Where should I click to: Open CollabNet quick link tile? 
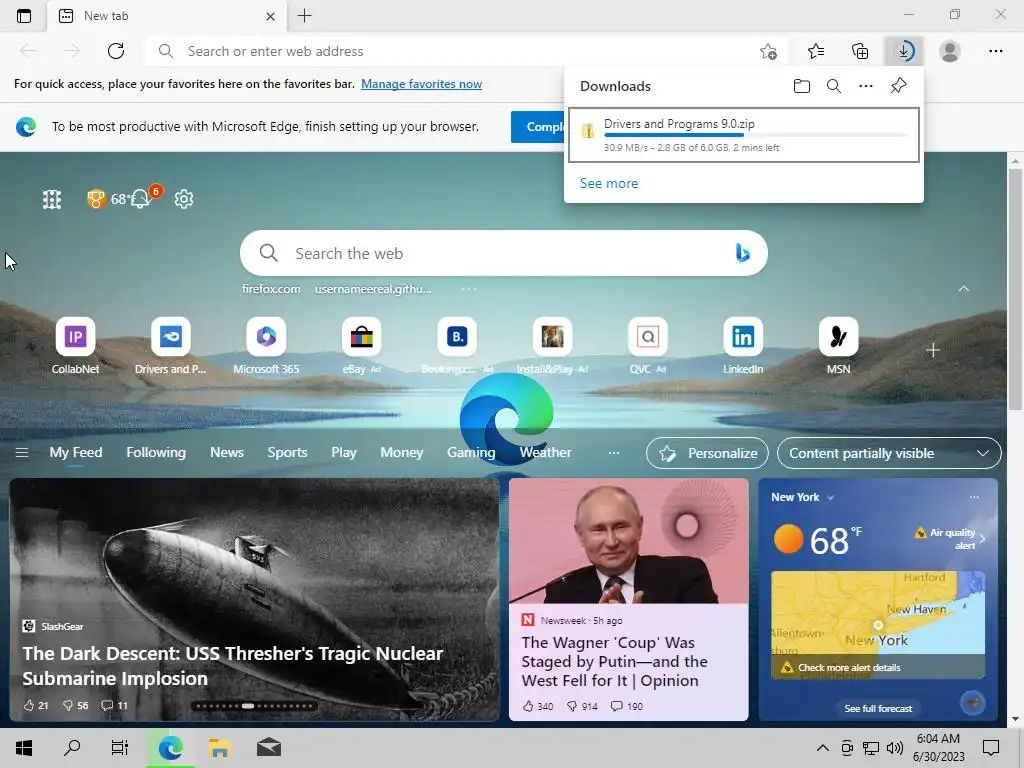click(75, 346)
